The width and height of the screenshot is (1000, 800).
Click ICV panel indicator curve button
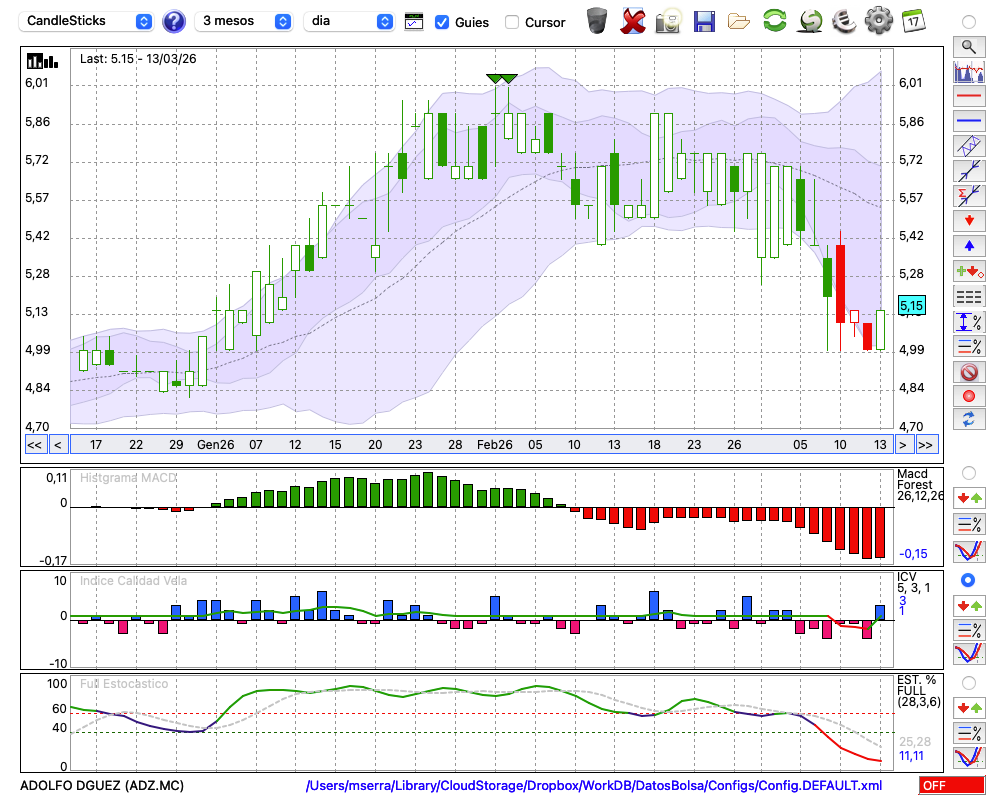(969, 654)
